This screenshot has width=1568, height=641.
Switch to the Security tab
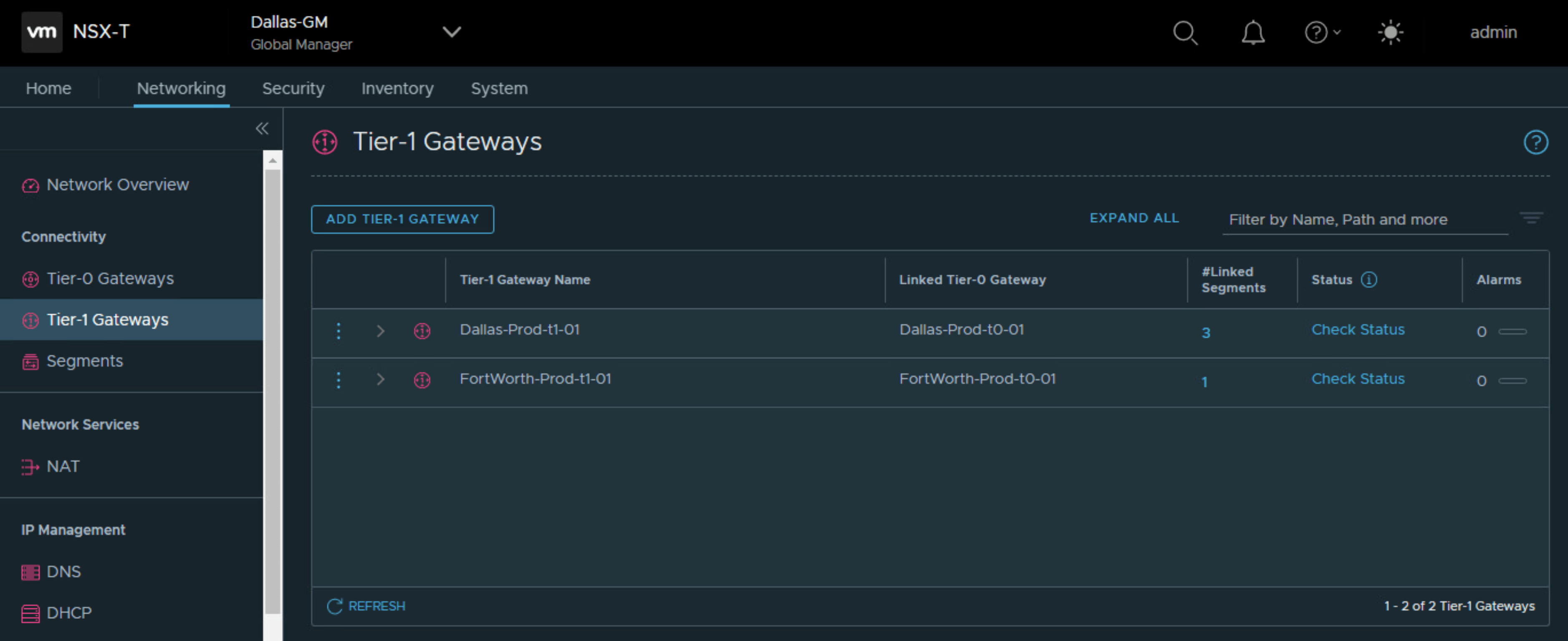tap(293, 88)
